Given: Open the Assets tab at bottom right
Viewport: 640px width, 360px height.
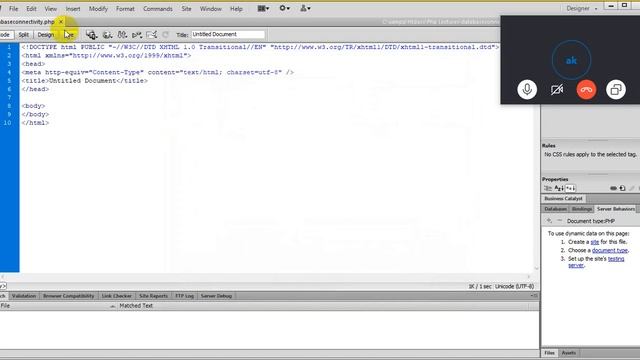Looking at the screenshot, I should (569, 353).
